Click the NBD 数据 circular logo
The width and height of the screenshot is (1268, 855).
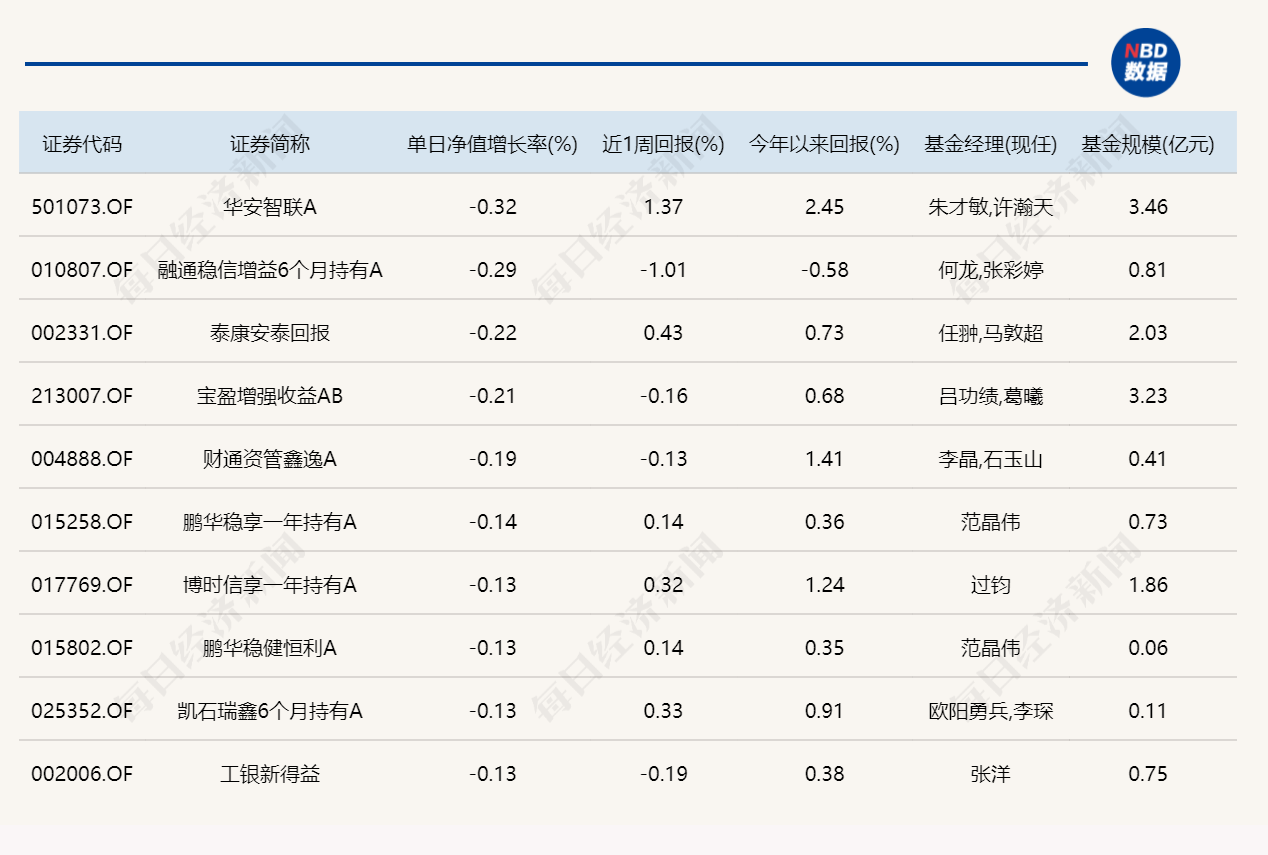pos(1148,62)
